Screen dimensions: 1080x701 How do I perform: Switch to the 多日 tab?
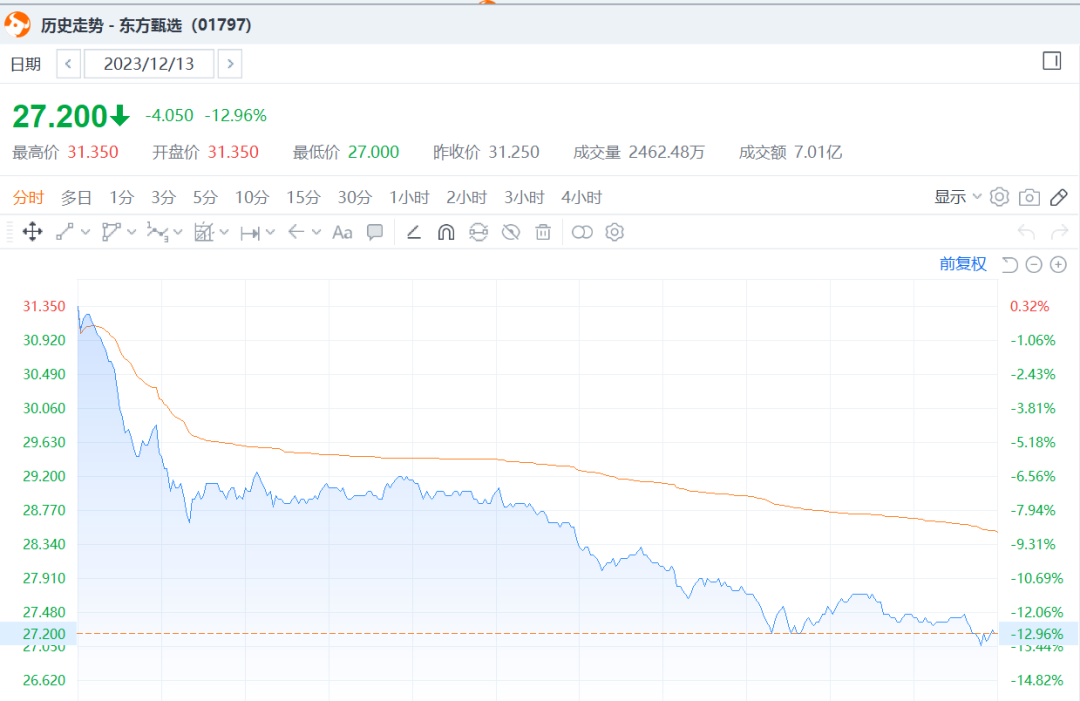click(76, 197)
